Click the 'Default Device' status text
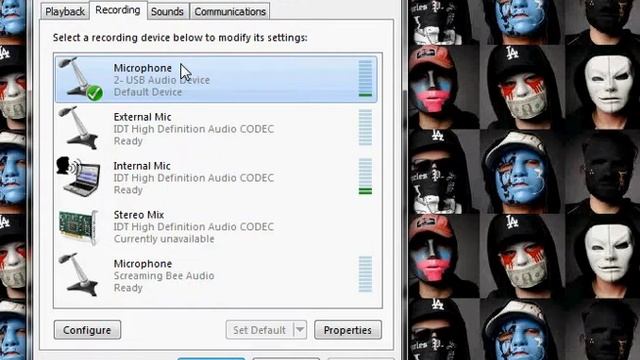 tap(148, 92)
